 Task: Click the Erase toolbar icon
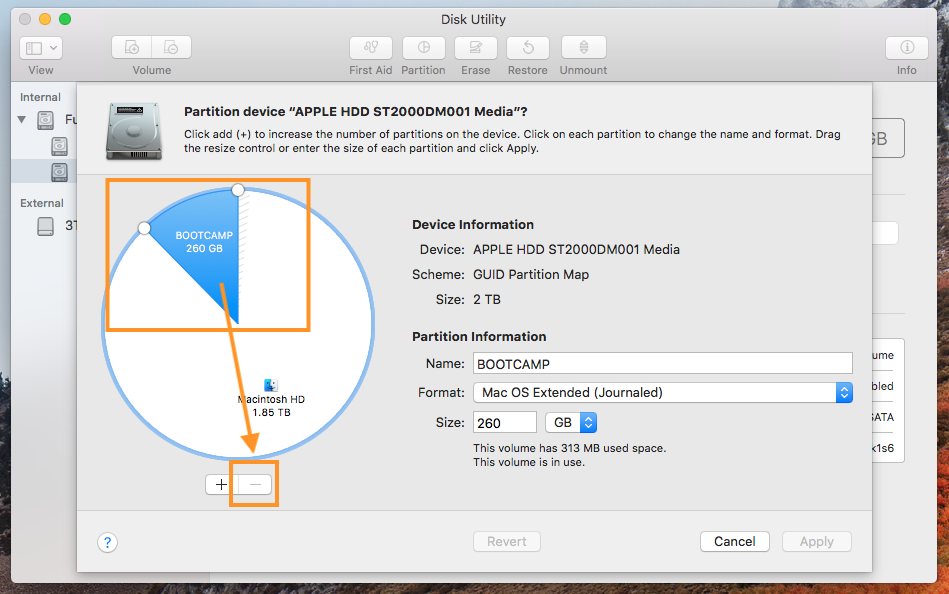476,48
